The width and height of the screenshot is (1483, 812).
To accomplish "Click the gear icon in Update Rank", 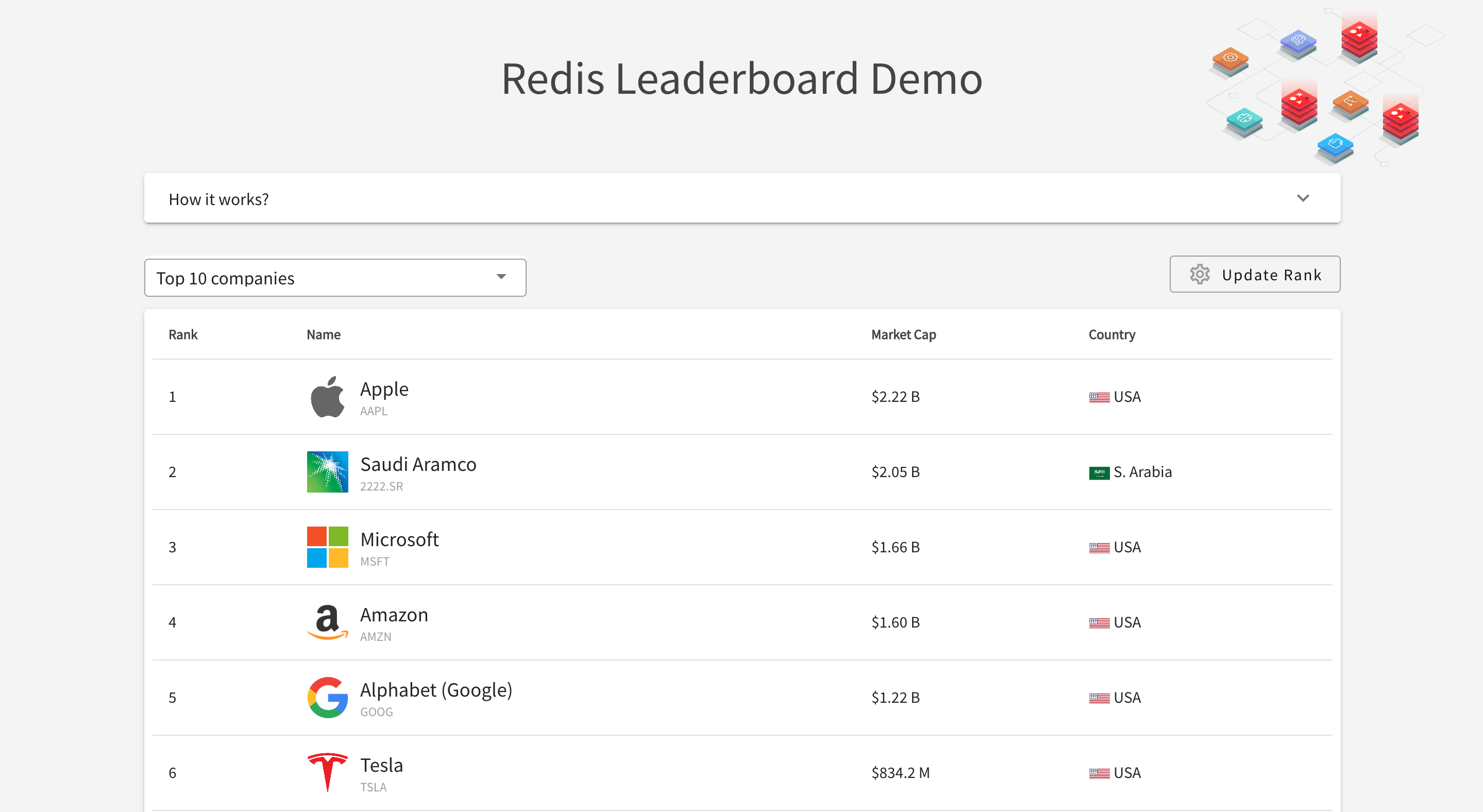I will pyautogui.click(x=1200, y=275).
